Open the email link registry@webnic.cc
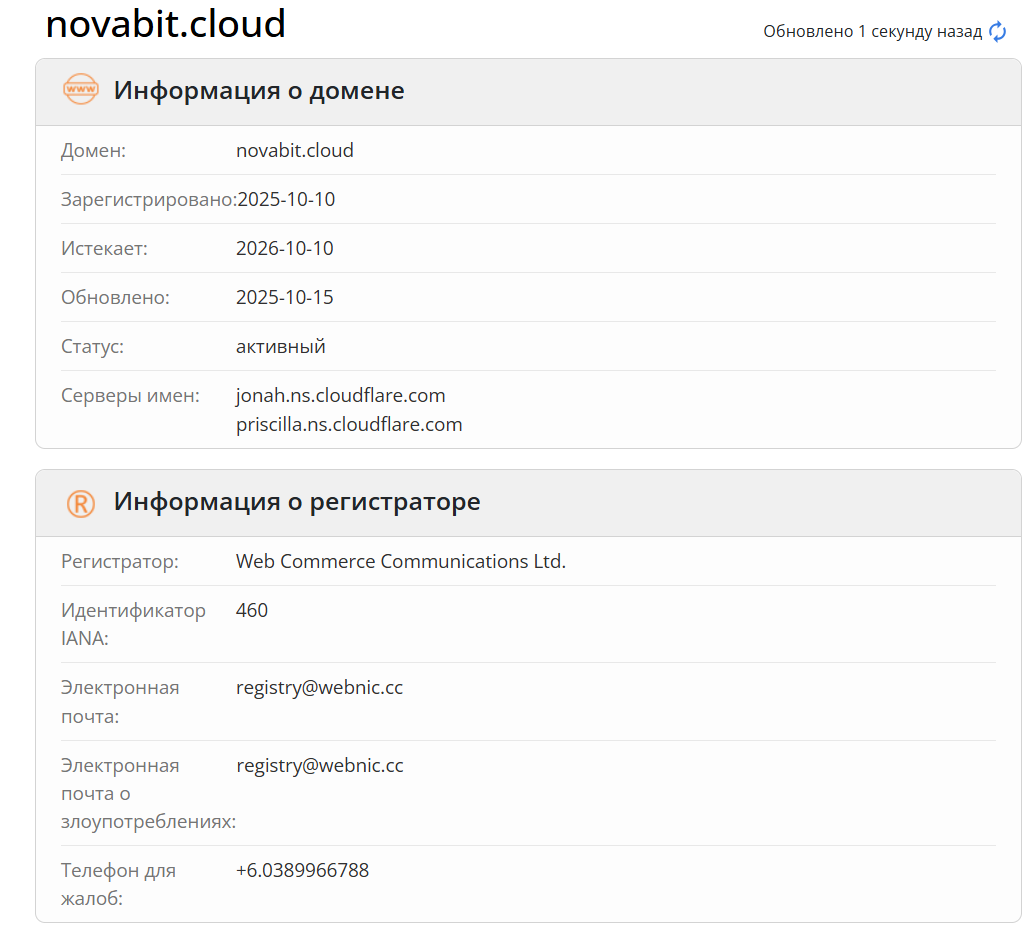Screen dimensions: 1031x930 click(319, 687)
